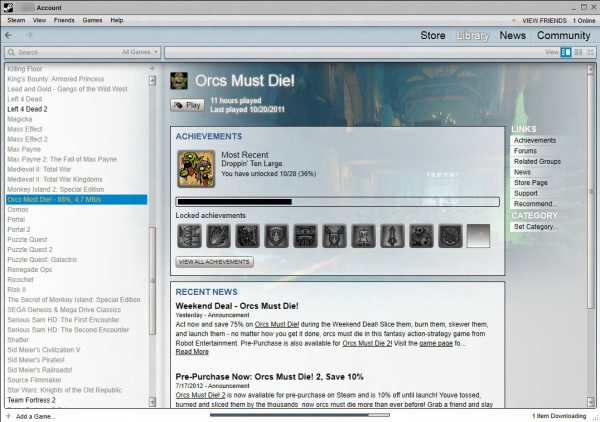Open Achievements link in Links panel
The height and width of the screenshot is (422, 600).
point(535,140)
